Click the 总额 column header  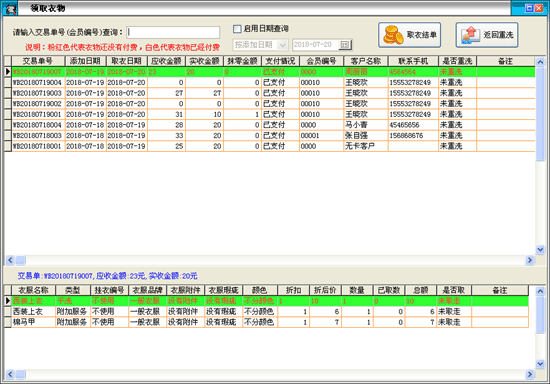(x=421, y=290)
